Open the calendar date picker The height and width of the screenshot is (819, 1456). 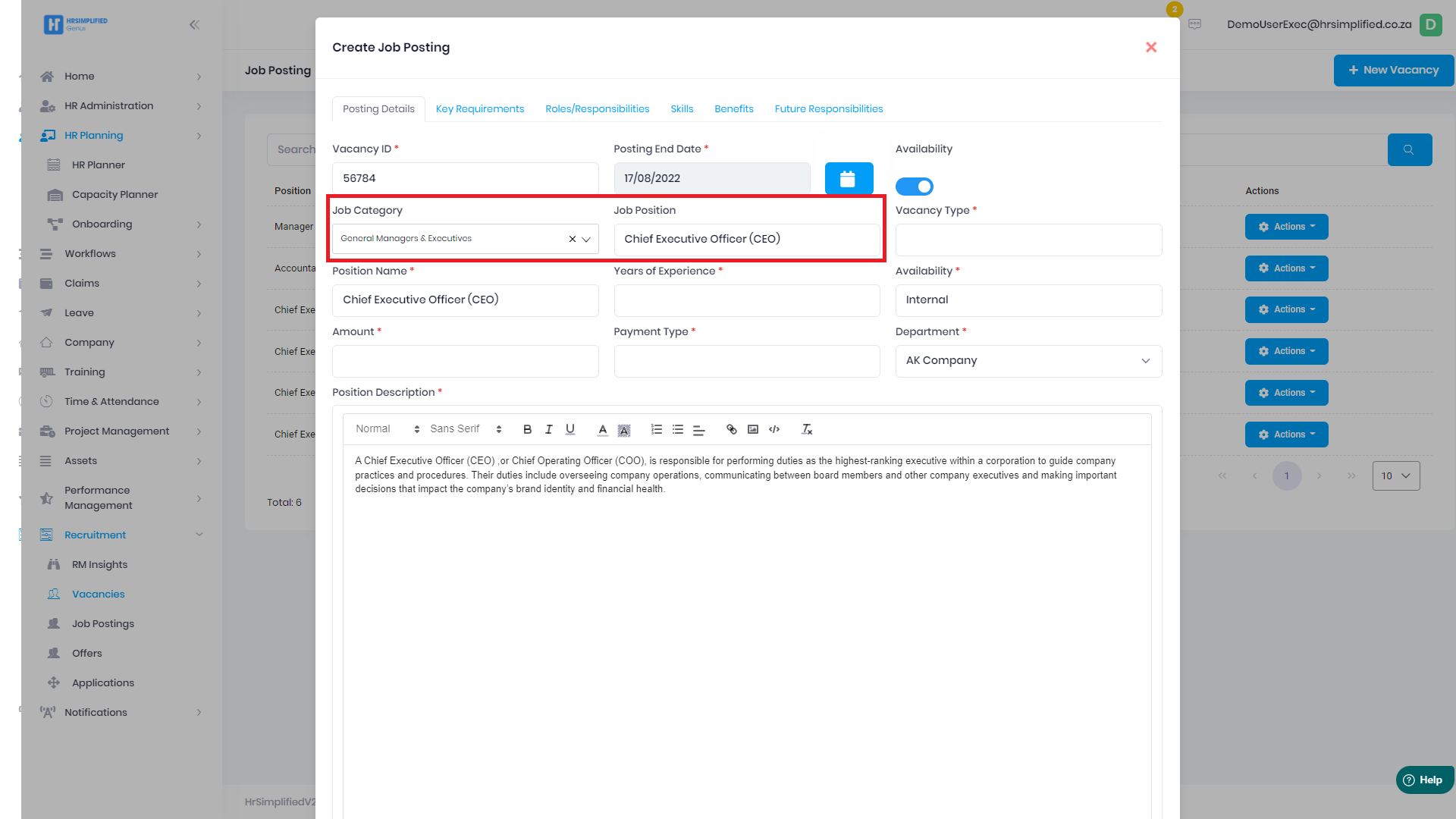click(848, 179)
